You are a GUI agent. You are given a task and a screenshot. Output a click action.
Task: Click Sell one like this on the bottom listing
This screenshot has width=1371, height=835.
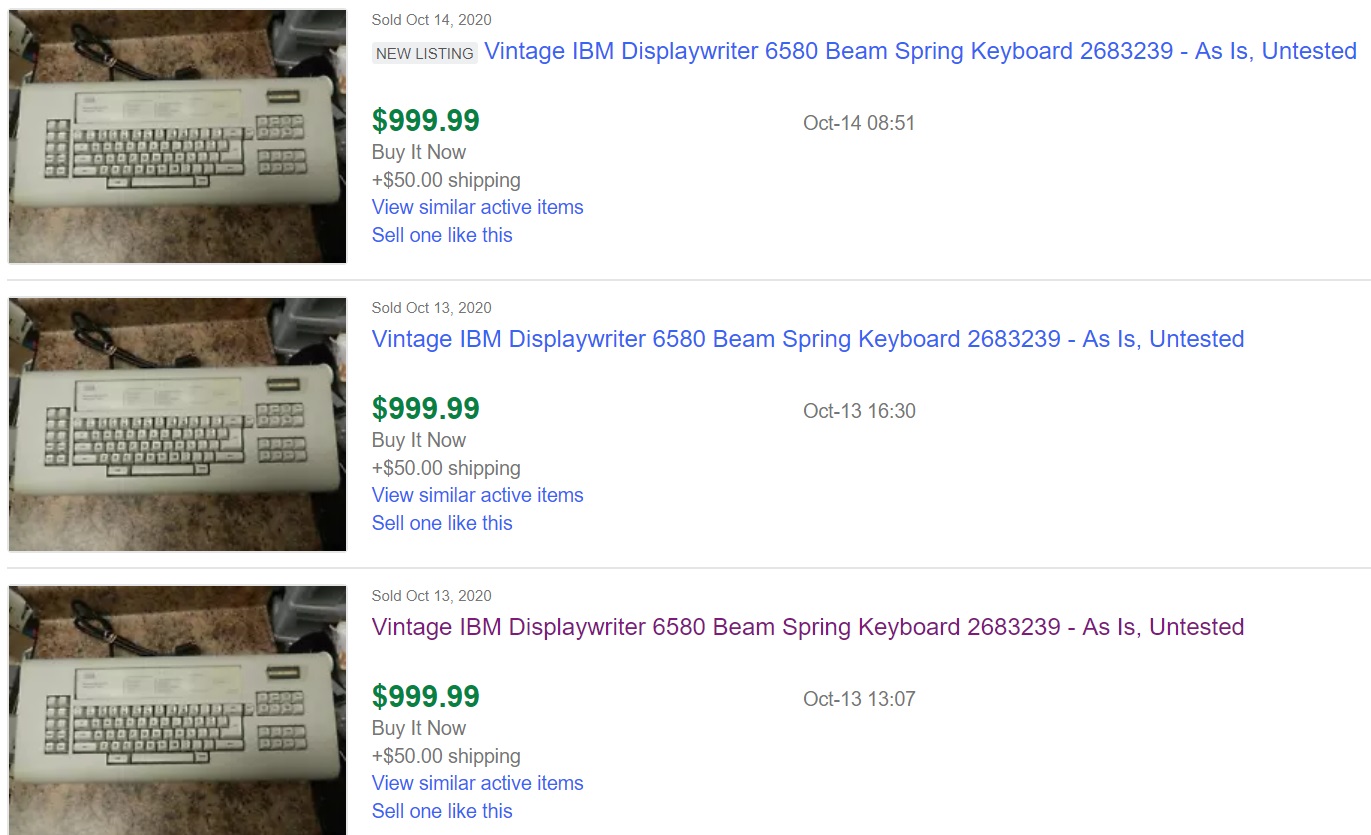[x=442, y=811]
